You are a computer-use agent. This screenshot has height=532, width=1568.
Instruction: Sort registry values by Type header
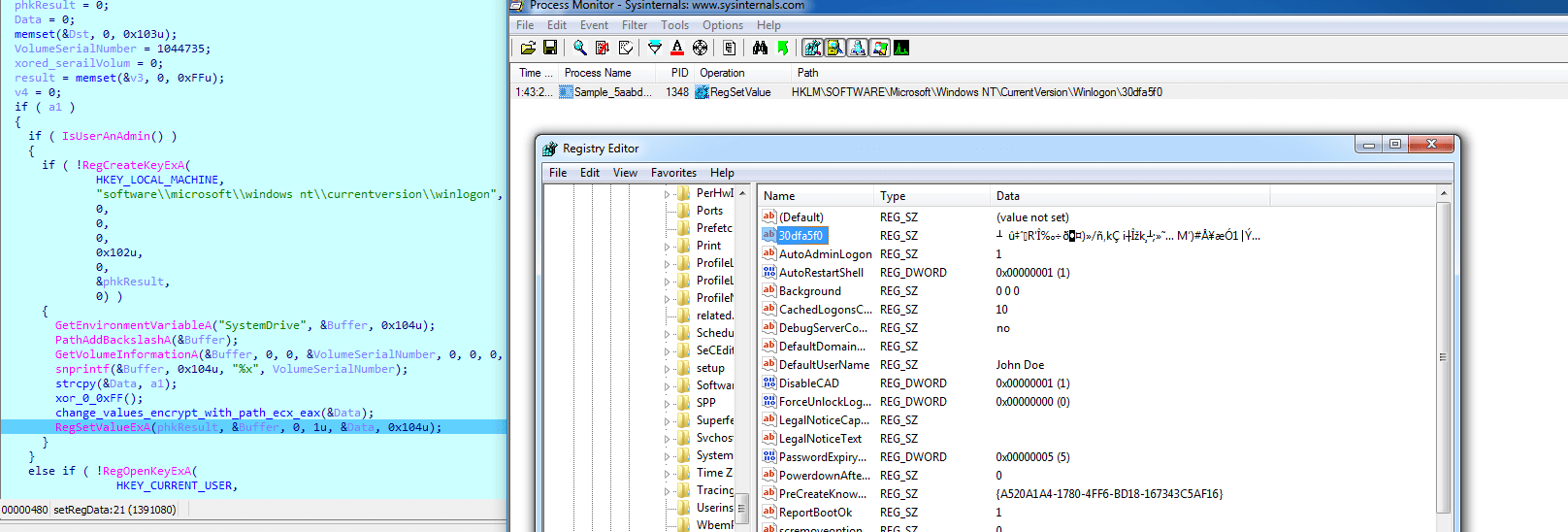(x=933, y=195)
